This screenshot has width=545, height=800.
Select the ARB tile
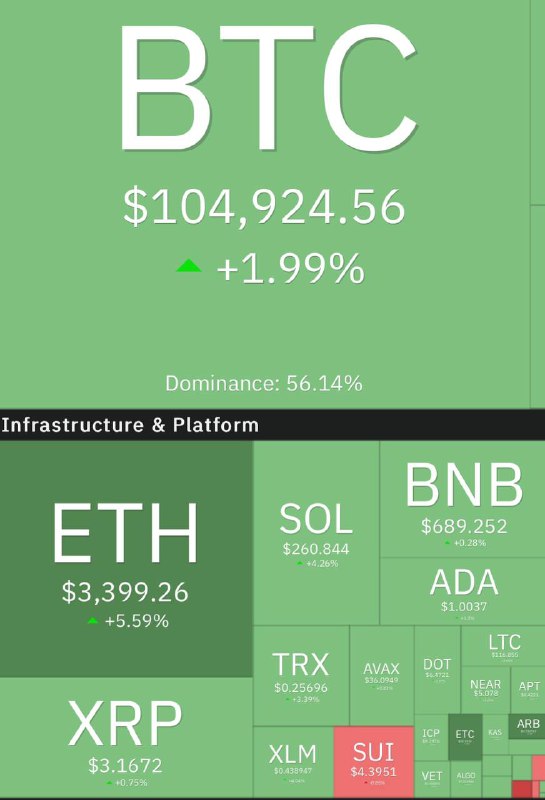(527, 727)
